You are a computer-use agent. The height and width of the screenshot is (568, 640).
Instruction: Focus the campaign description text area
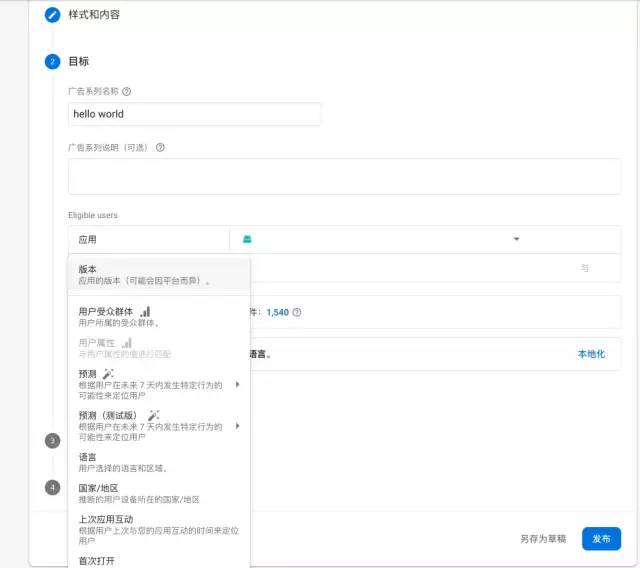point(344,176)
